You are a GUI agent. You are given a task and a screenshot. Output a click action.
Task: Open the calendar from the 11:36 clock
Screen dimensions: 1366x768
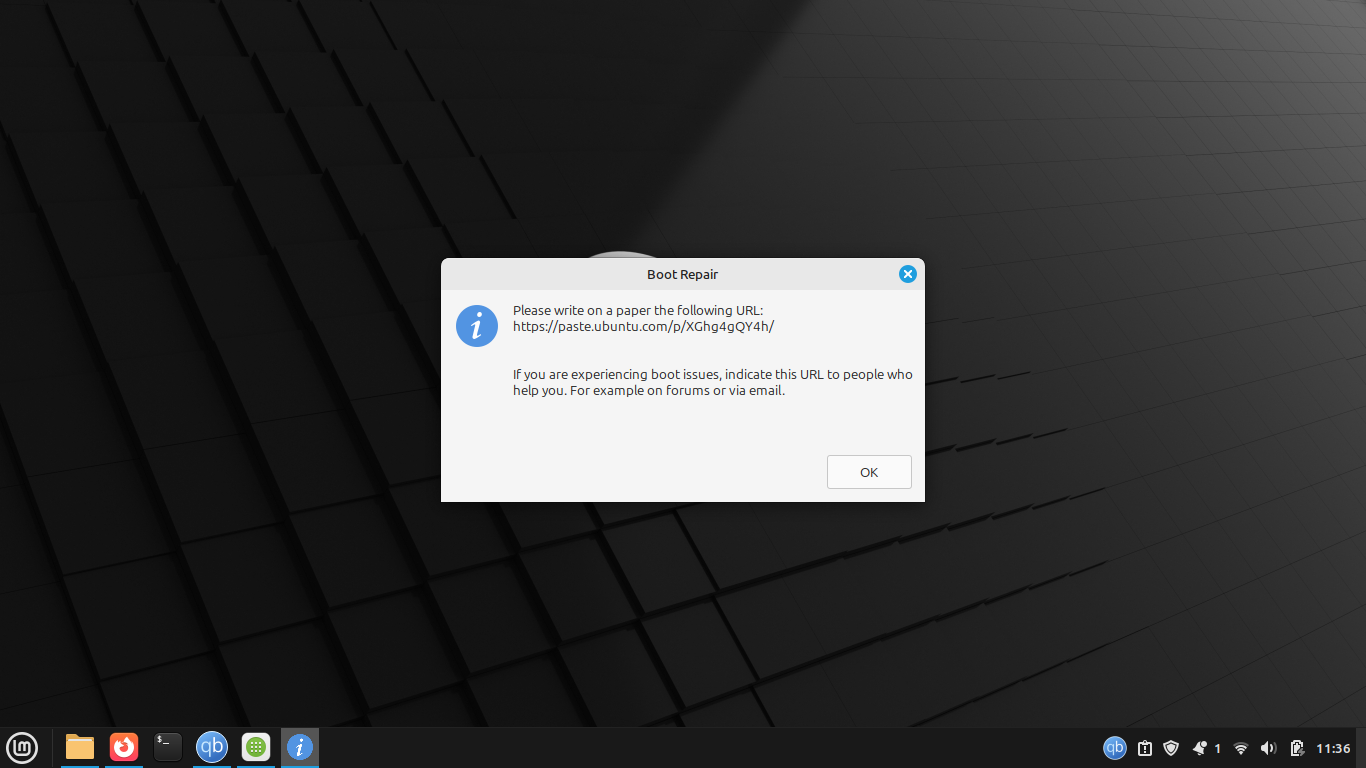[x=1333, y=748]
